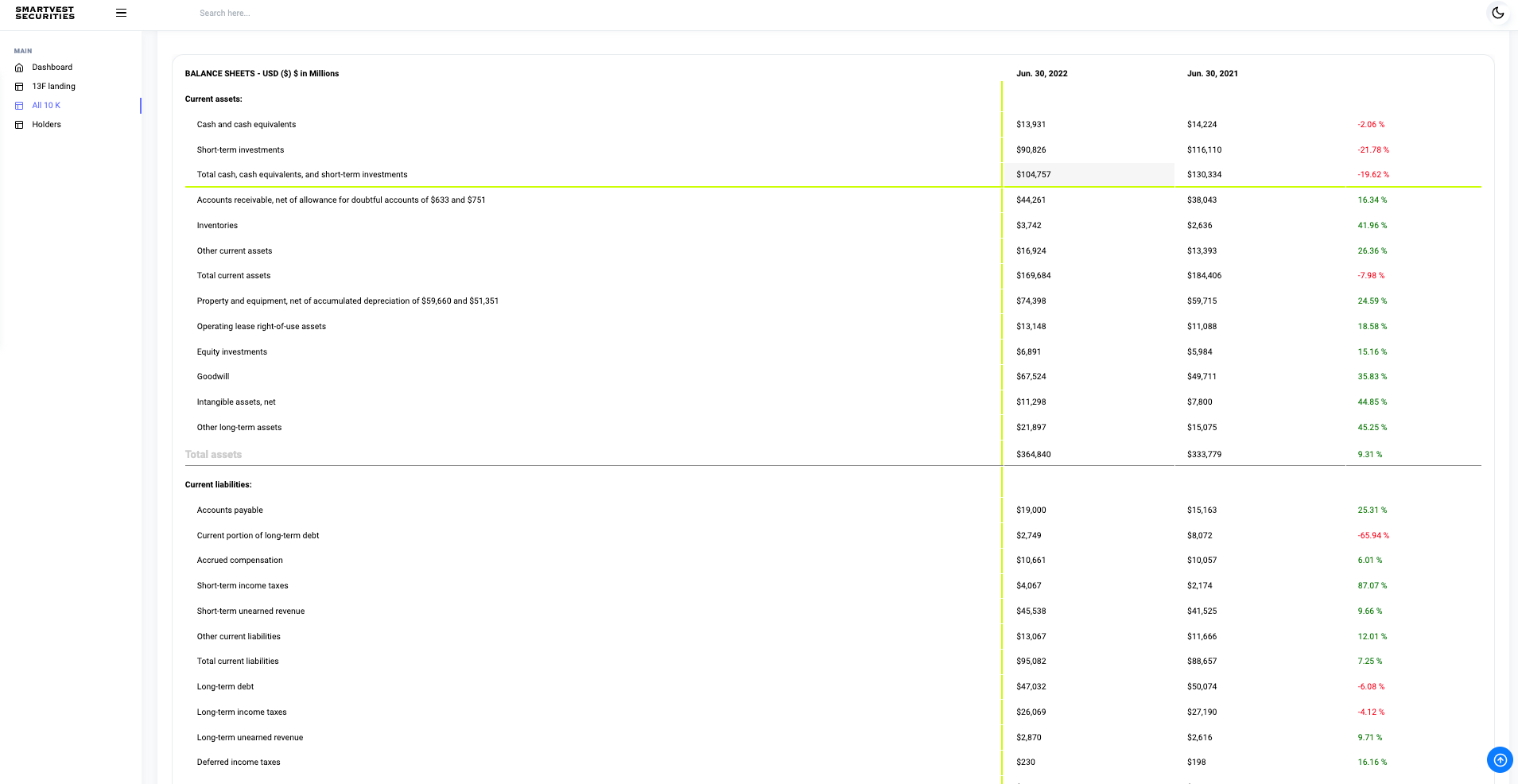Viewport: 1518px width, 784px height.
Task: Click the Dashboard home icon
Action: [x=19, y=68]
